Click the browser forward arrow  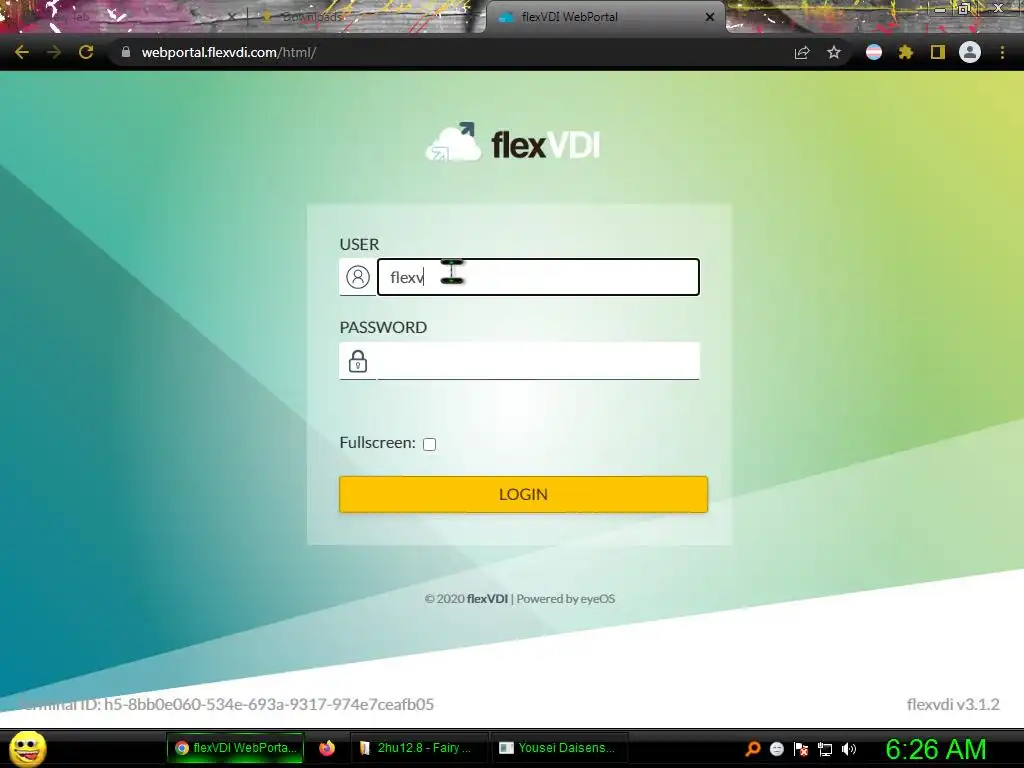tap(54, 52)
